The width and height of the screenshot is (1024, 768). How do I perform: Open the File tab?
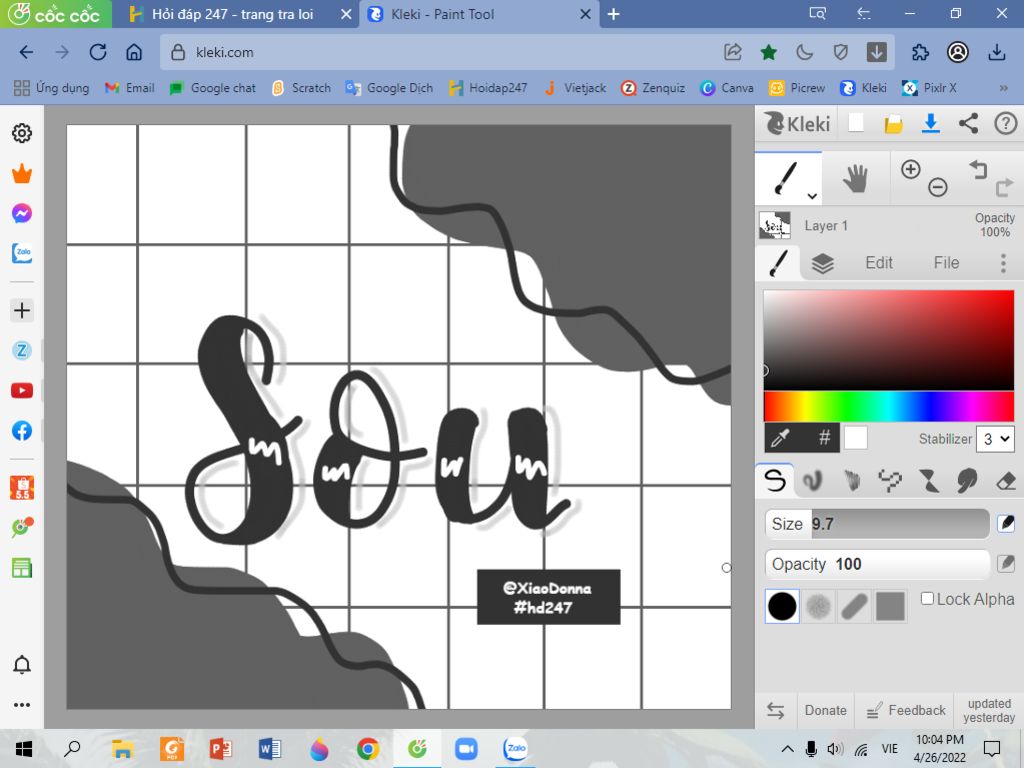[x=946, y=263]
